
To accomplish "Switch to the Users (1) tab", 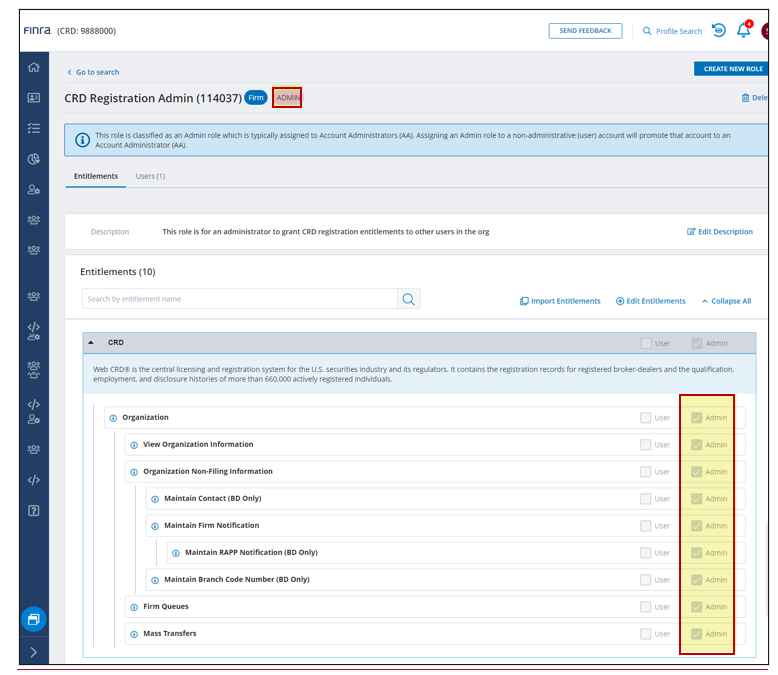I will tap(150, 177).
